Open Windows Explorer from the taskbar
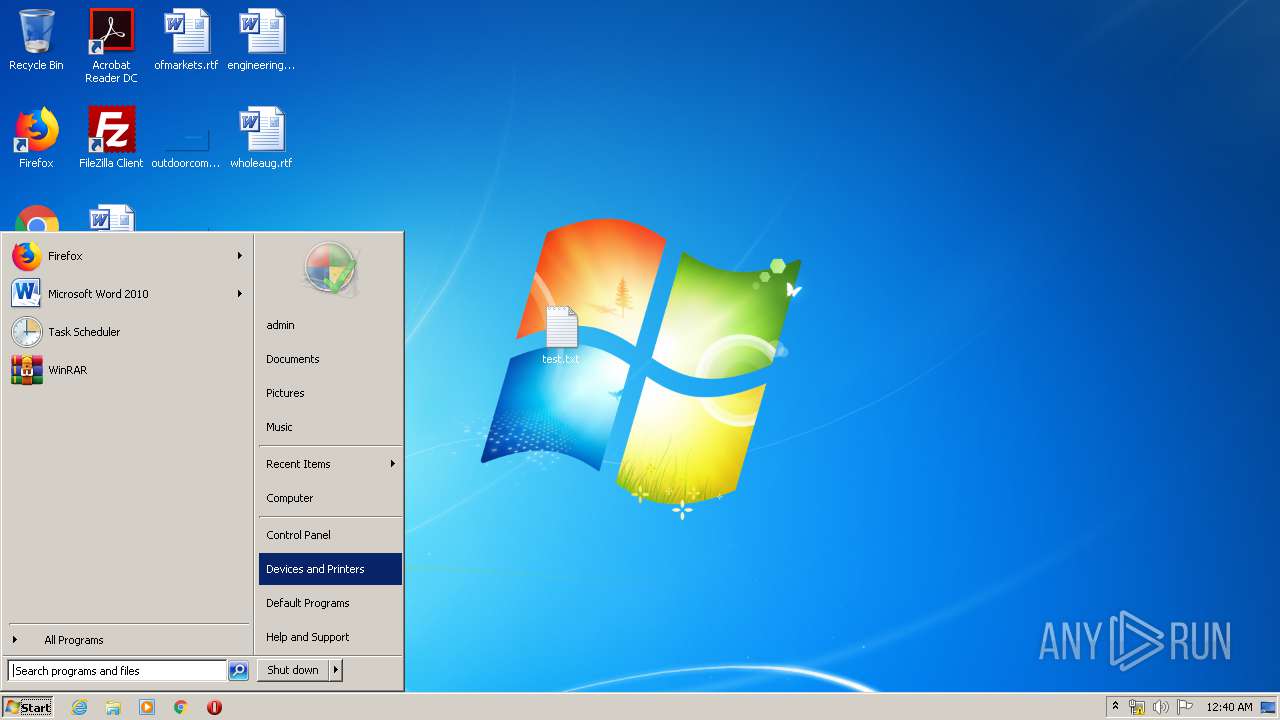 113,707
